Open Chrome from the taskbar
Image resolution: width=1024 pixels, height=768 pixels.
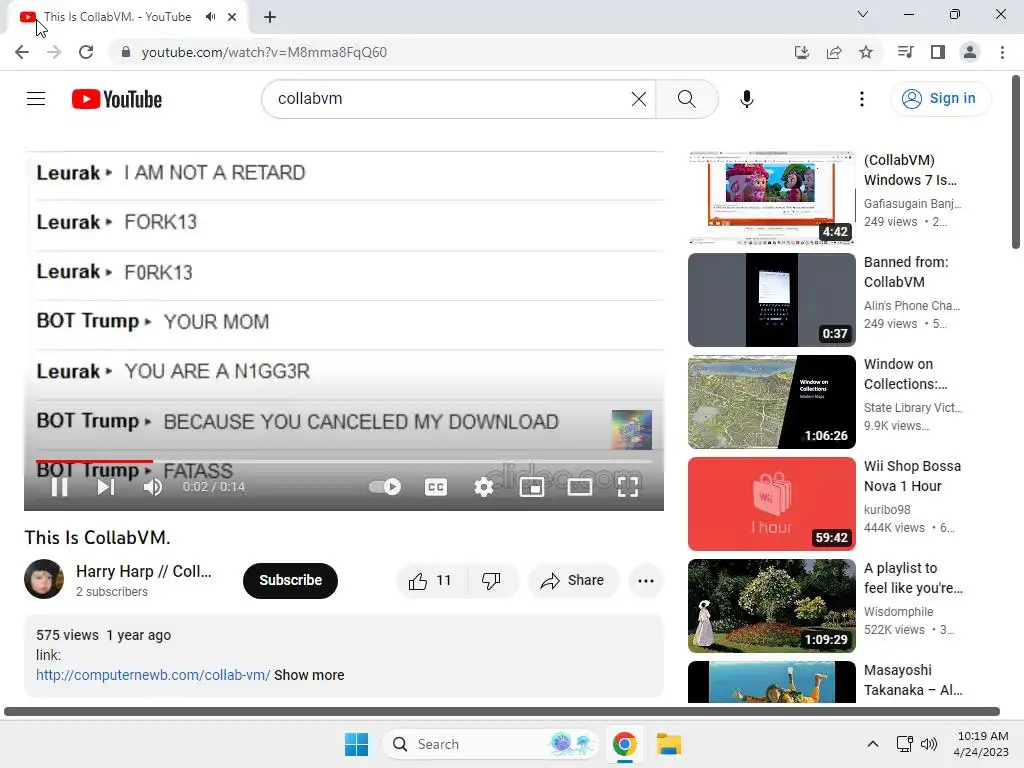point(624,744)
